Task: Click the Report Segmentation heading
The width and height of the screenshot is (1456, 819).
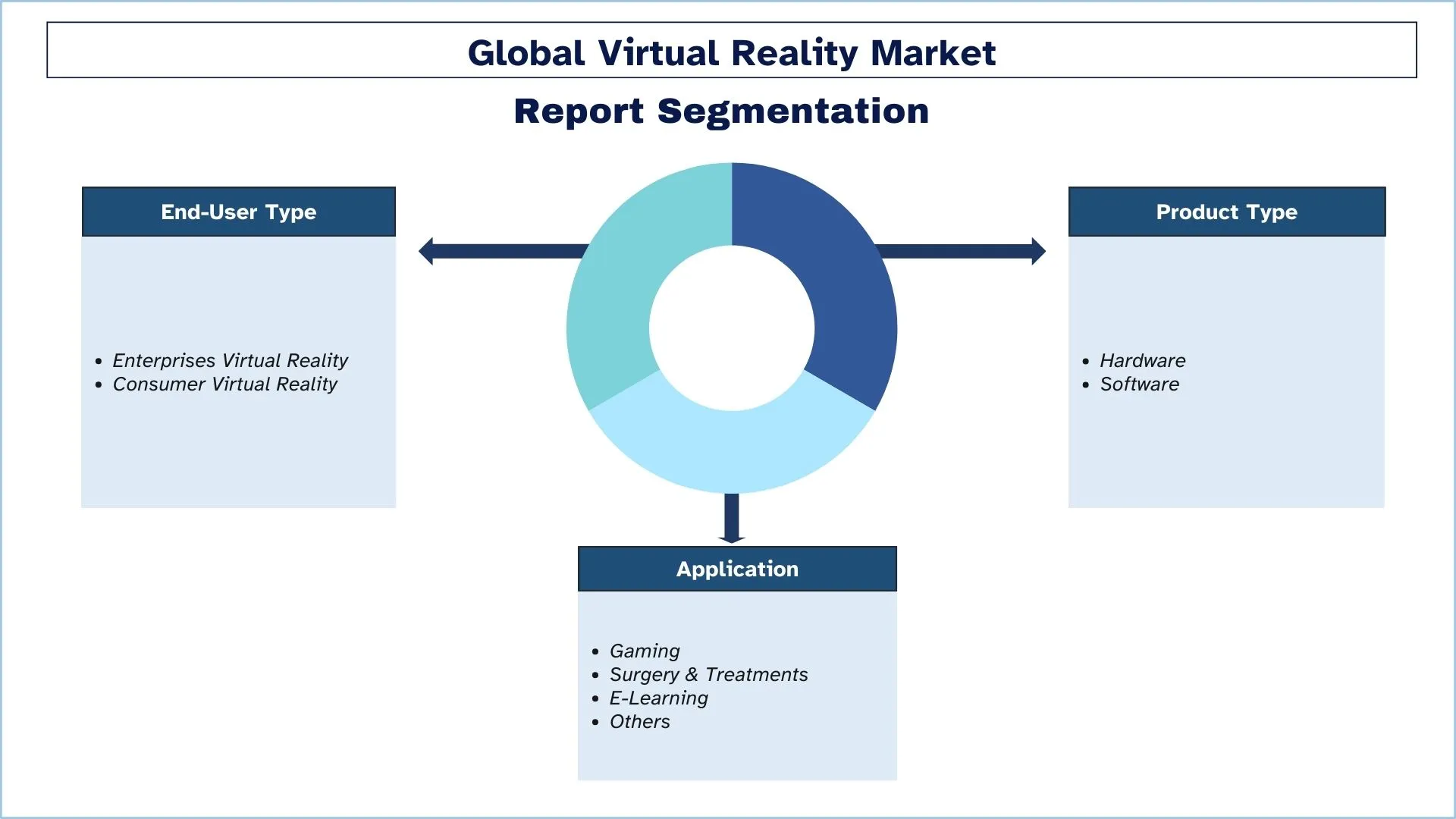Action: point(721,111)
